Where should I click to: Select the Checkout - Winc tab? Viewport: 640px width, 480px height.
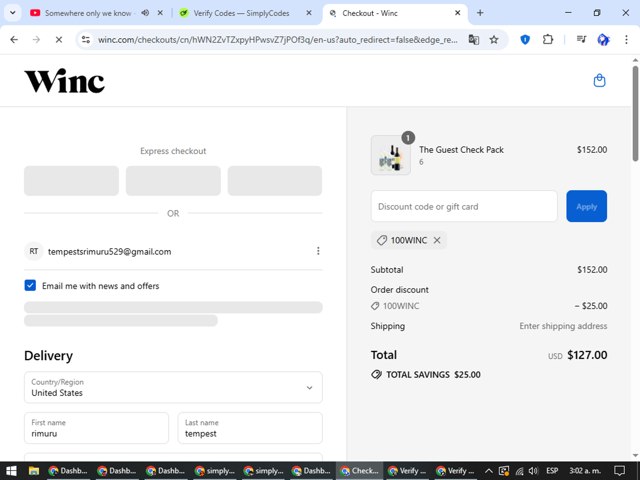[x=370, y=13]
